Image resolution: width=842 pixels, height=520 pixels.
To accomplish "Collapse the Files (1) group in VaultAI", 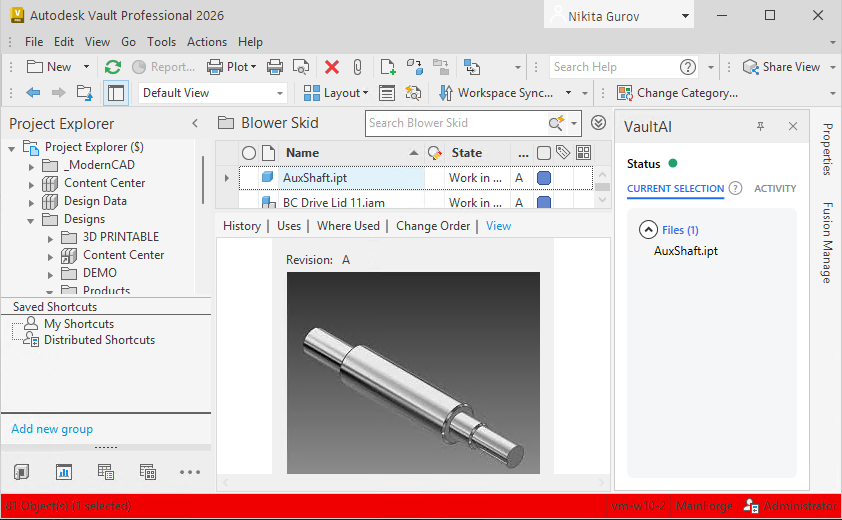I will [648, 230].
